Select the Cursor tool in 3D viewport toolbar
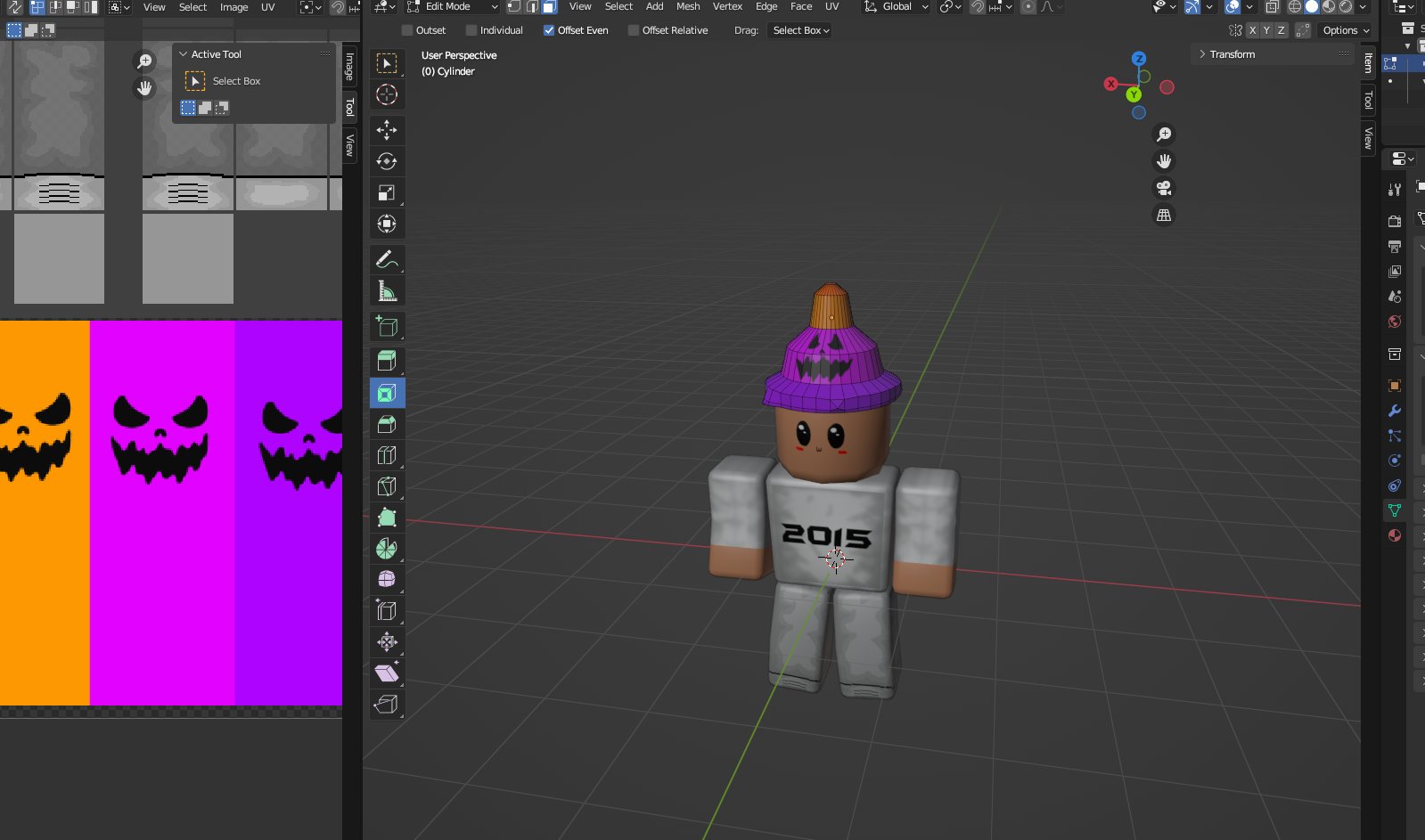The image size is (1425, 840). 387,94
